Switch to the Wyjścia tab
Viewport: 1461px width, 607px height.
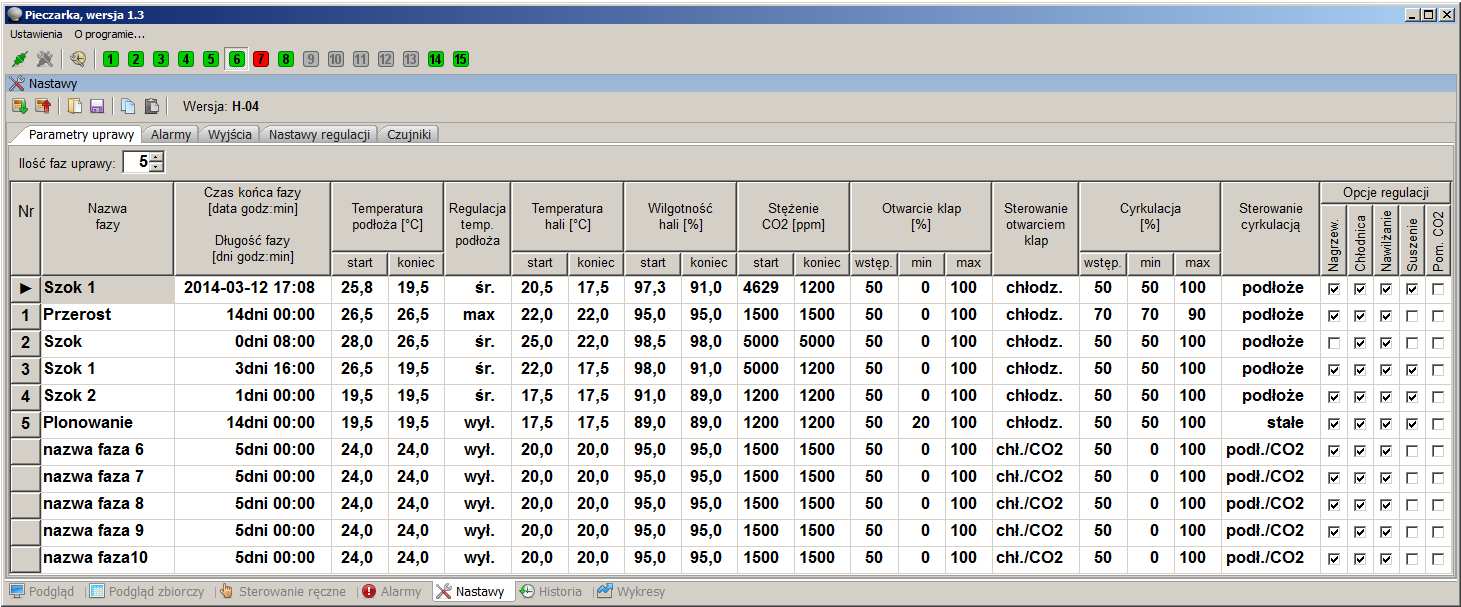(x=230, y=134)
